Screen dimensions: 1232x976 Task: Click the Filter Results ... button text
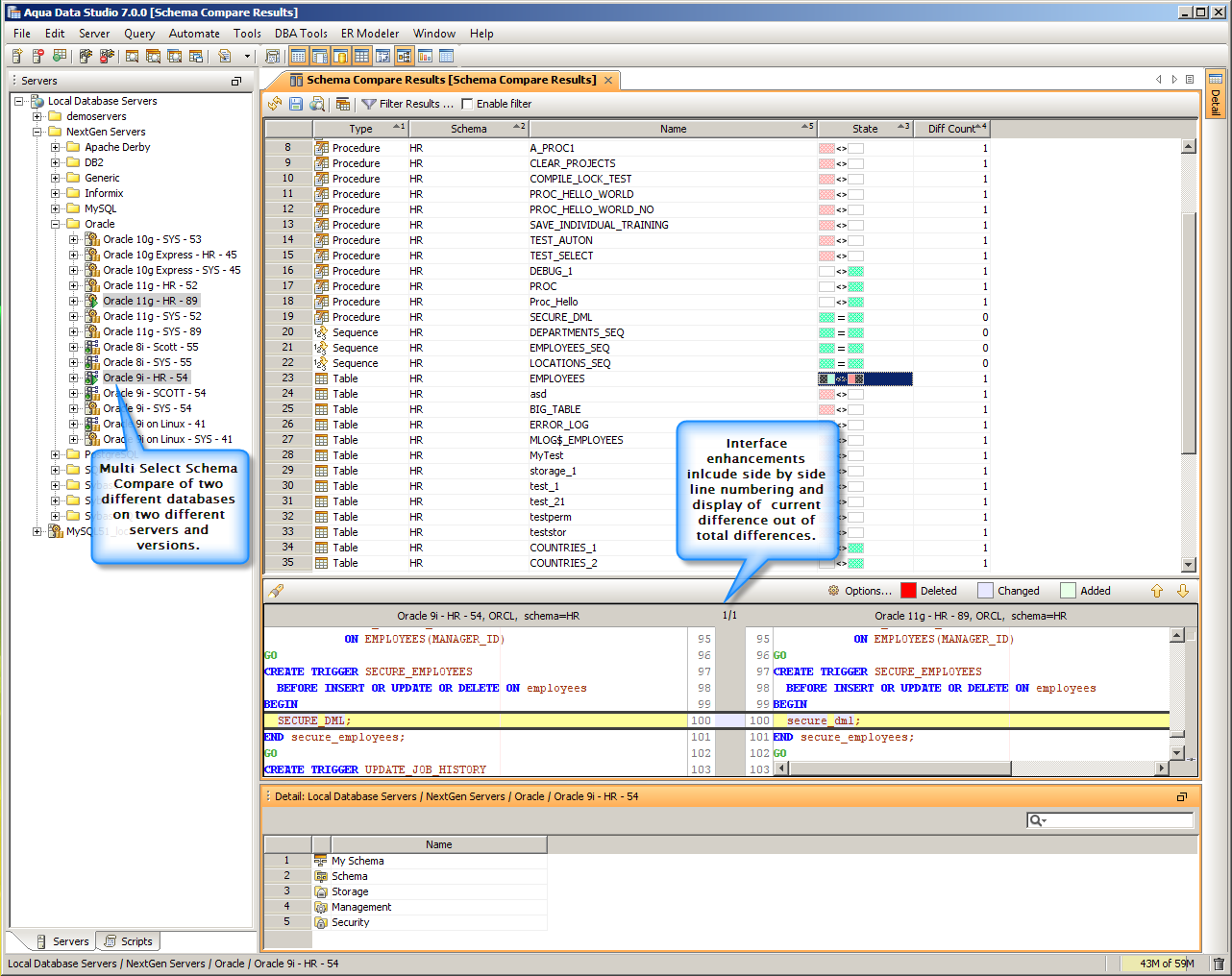(416, 104)
